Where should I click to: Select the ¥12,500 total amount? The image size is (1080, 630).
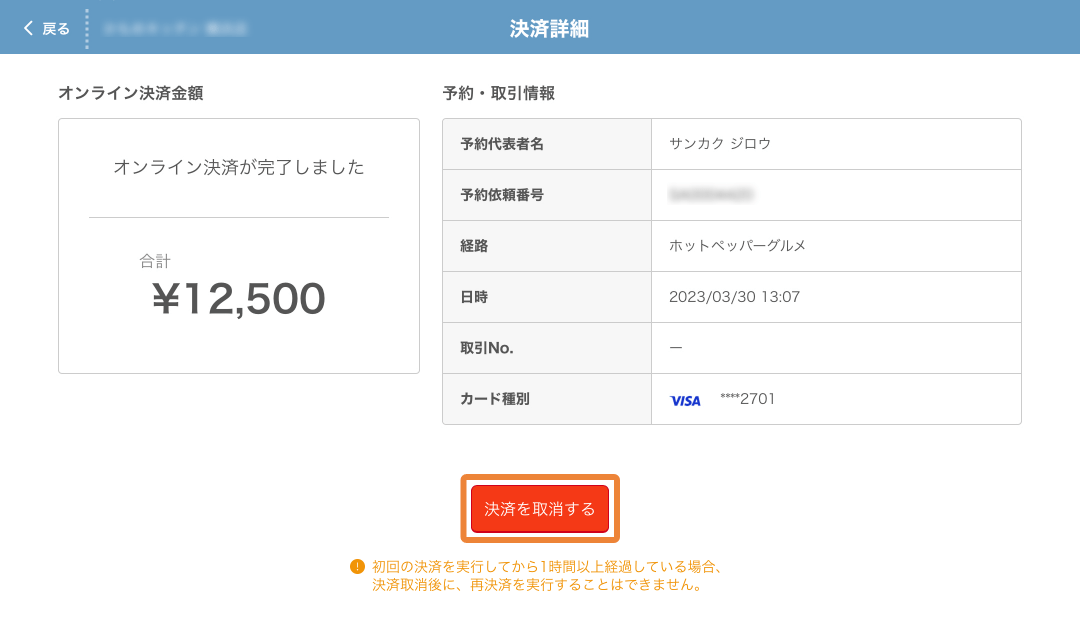pyautogui.click(x=239, y=298)
